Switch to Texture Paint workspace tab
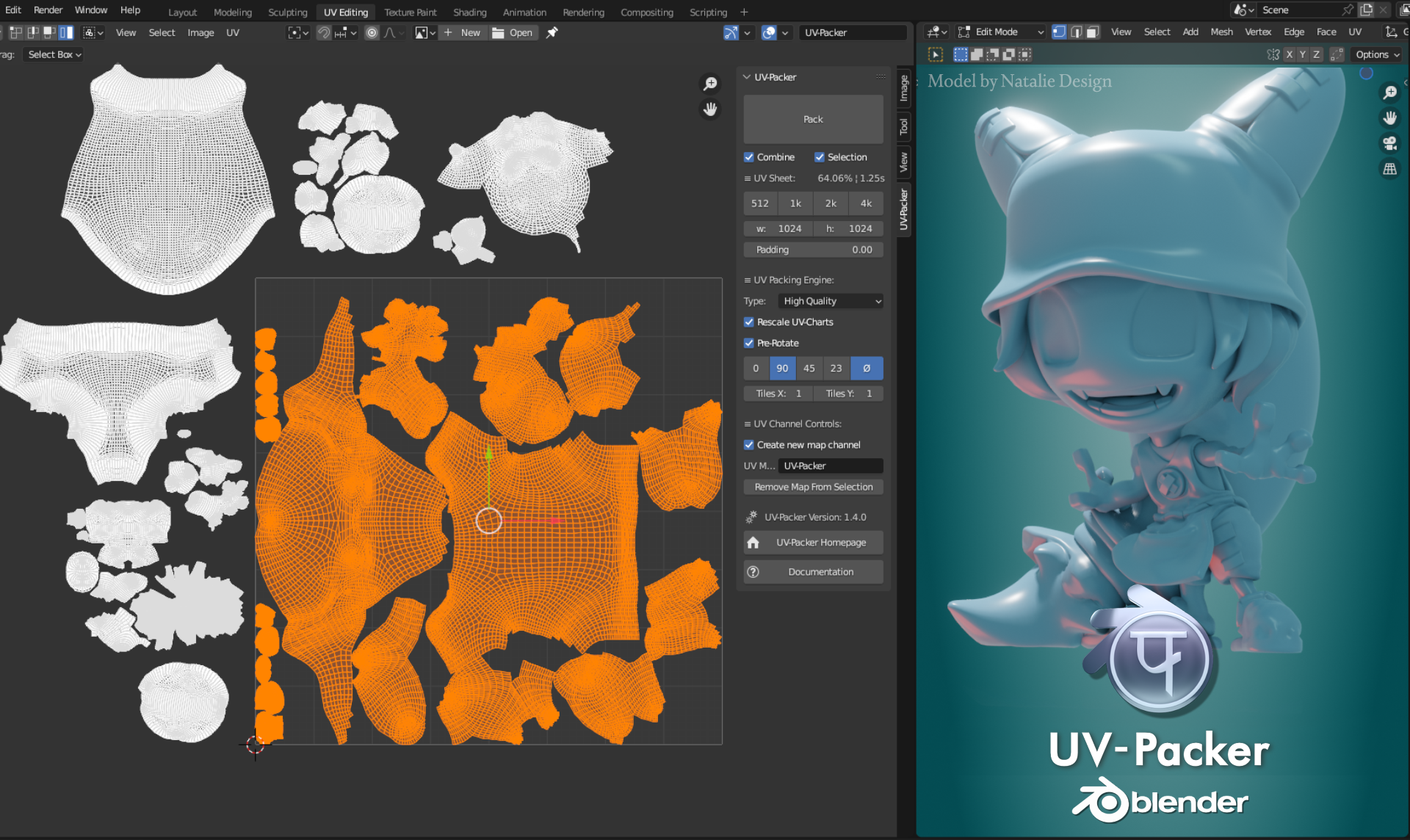 click(x=410, y=12)
